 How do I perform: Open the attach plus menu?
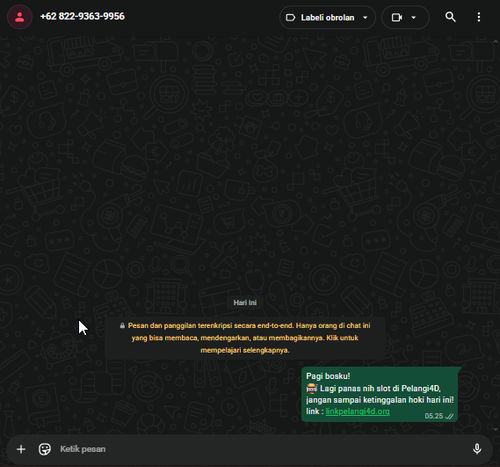(21, 449)
